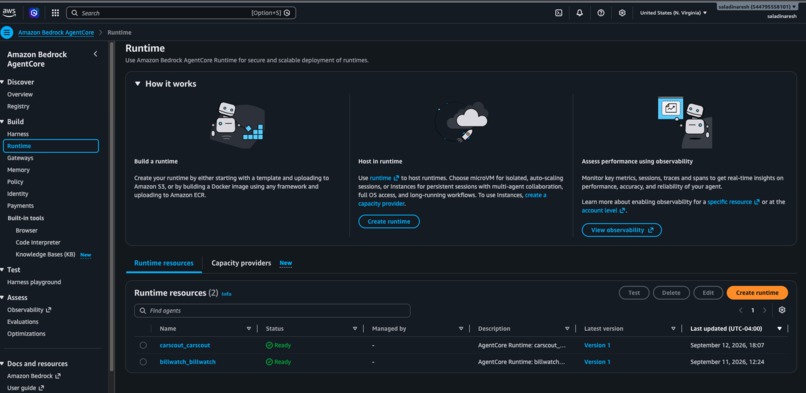Viewport: 806px width, 393px height.
Task: Open Knowledge Bases (KB) in sidebar
Action: [45, 254]
